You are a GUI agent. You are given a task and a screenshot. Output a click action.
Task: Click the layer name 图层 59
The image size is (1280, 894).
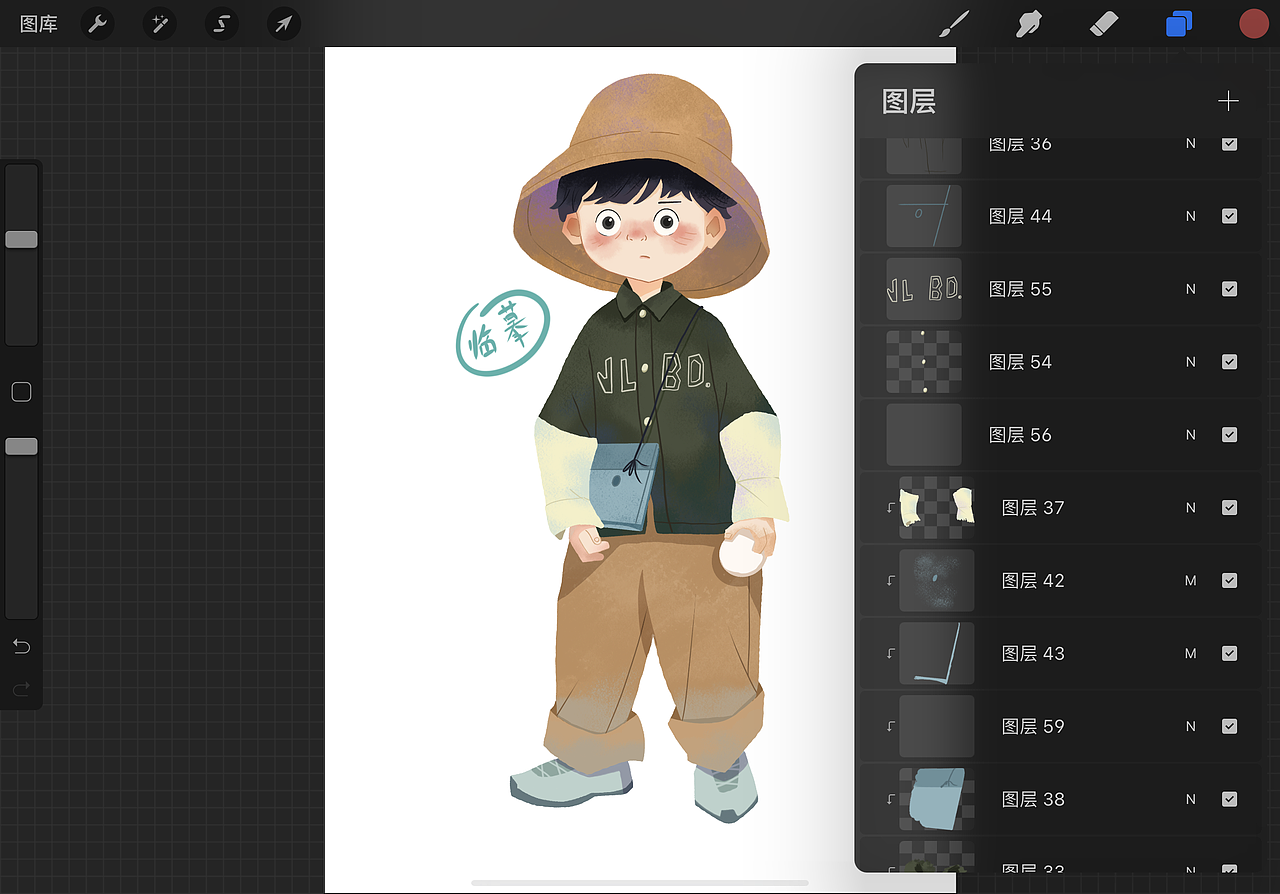[x=1033, y=727]
